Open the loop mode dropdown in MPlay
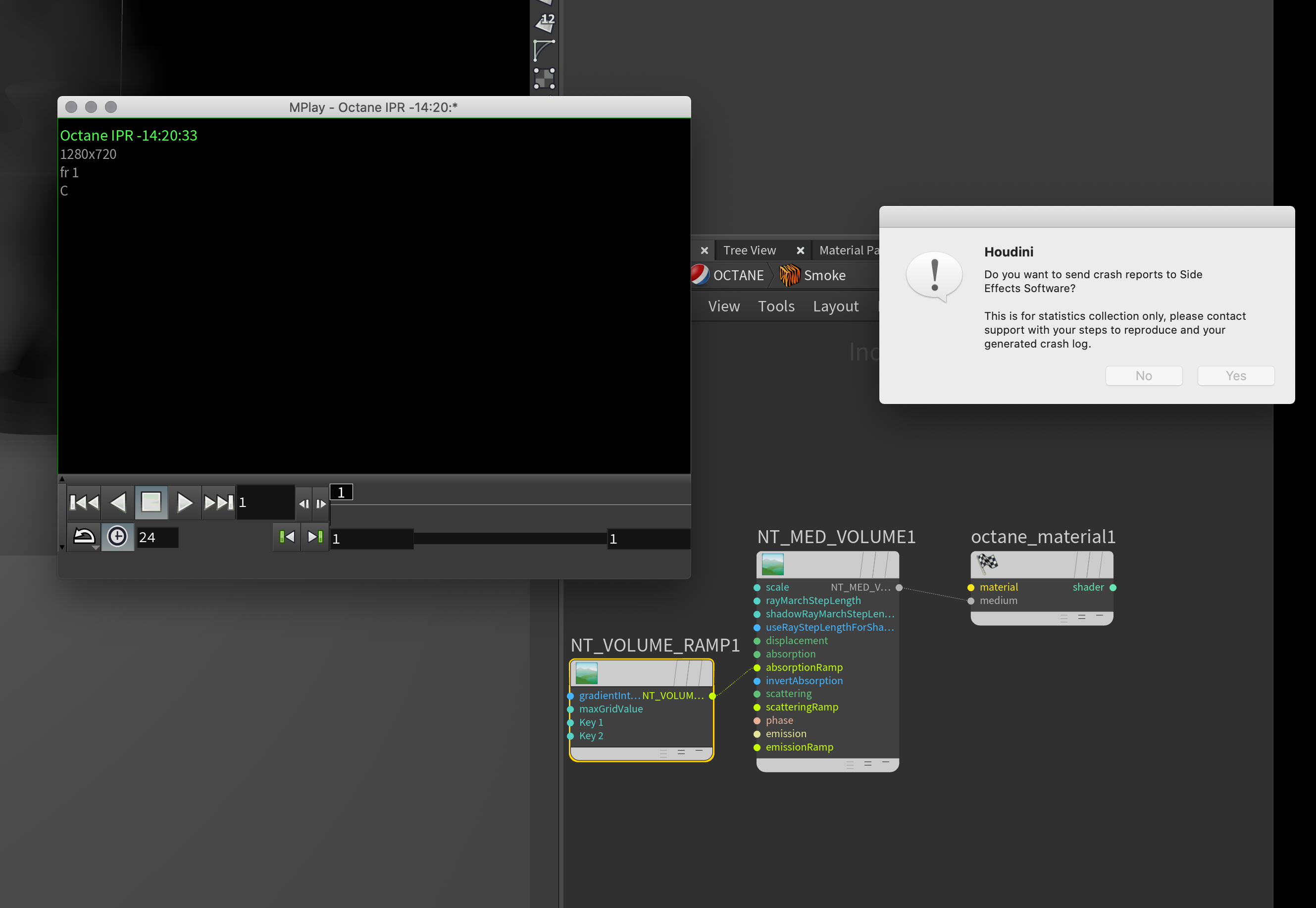The height and width of the screenshot is (908, 1316). 85,537
